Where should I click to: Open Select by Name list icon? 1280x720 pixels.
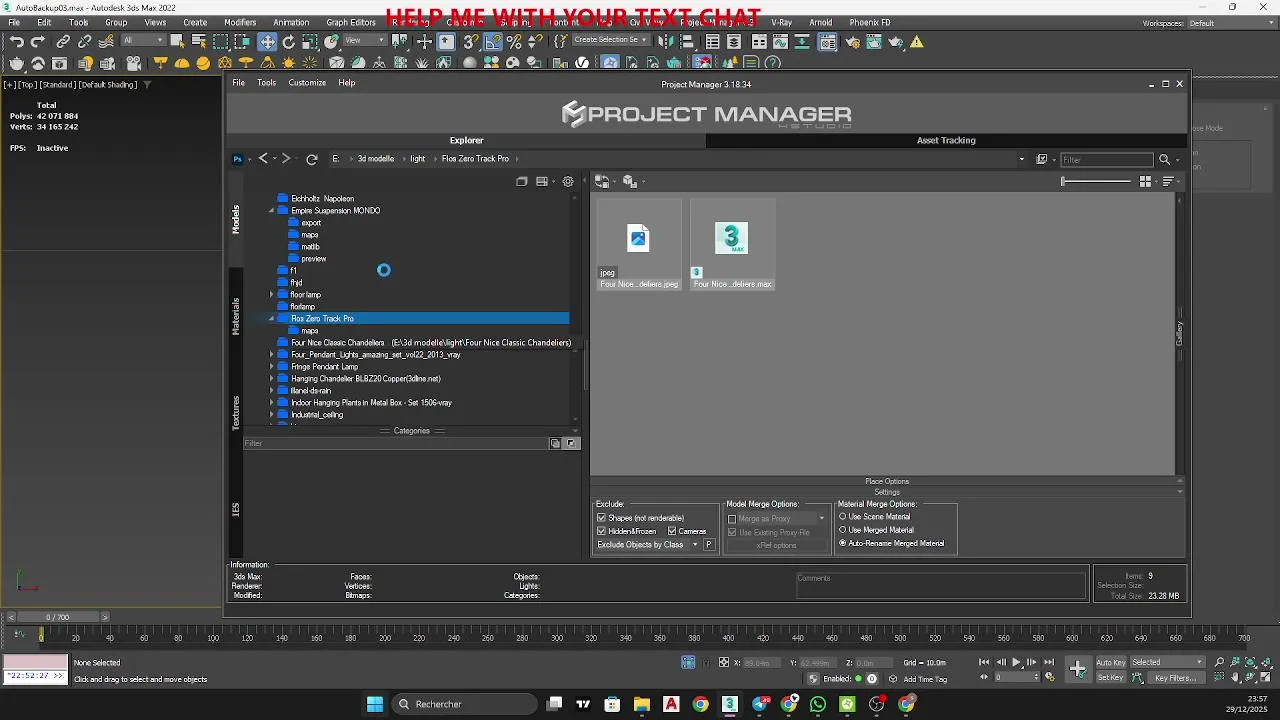tap(198, 41)
